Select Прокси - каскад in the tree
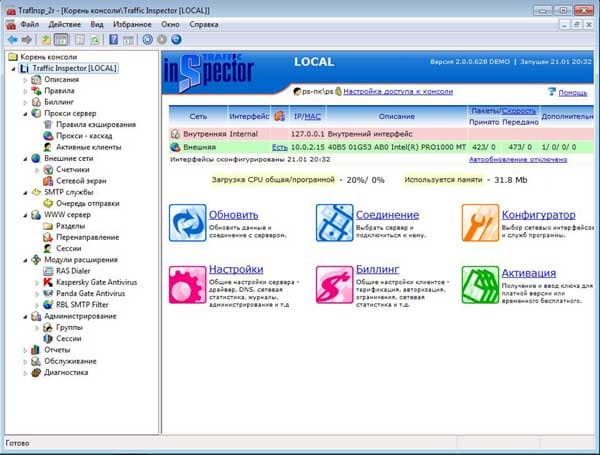Screen dimensions: 600x455 point(84,136)
